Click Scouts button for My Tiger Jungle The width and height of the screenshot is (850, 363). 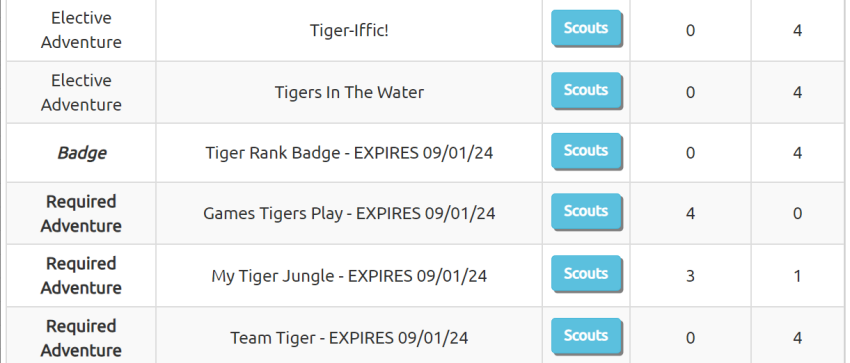(x=586, y=274)
